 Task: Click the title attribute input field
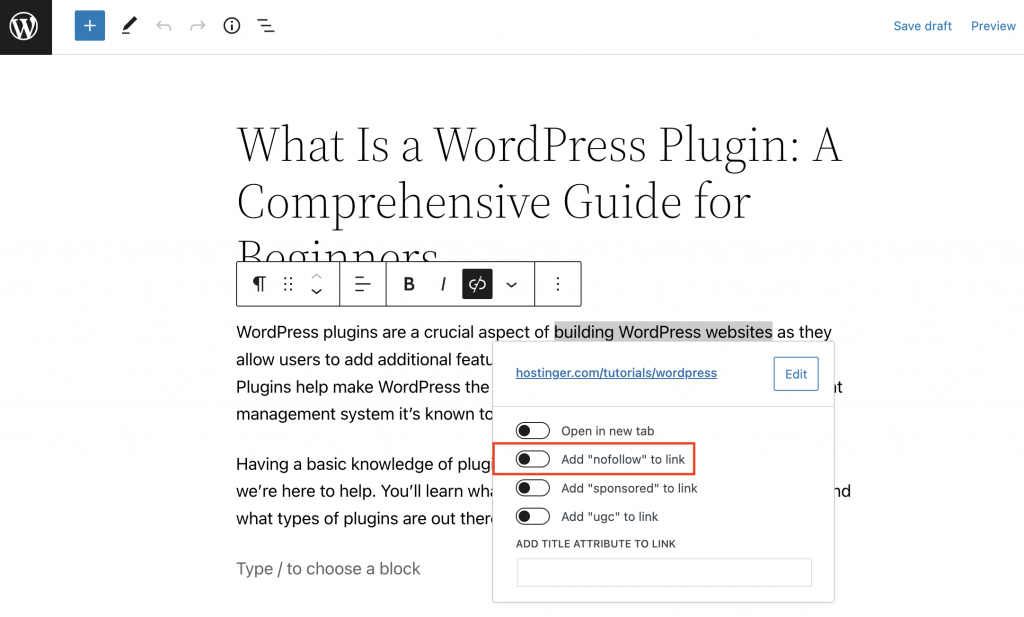coord(663,572)
